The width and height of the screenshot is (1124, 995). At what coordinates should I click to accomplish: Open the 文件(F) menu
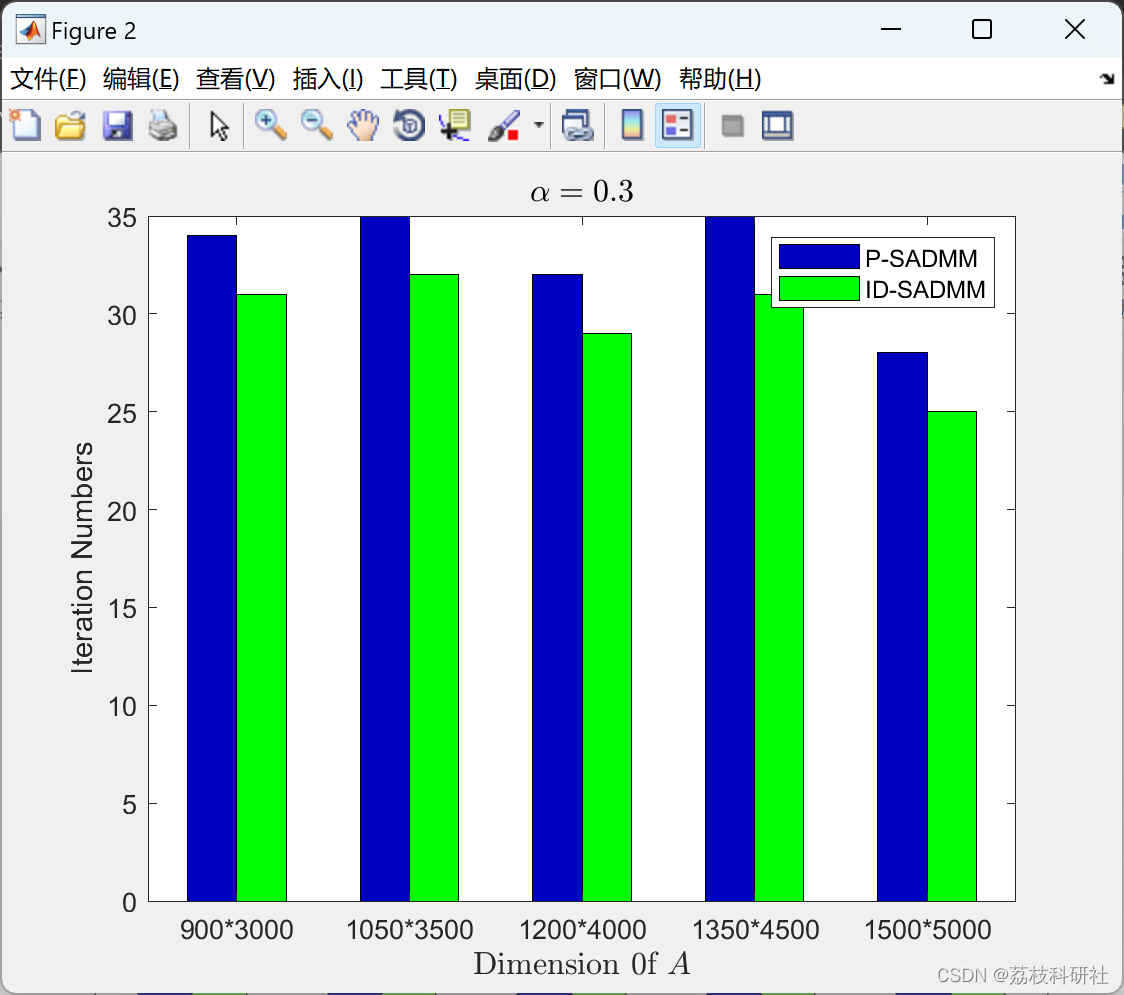[48, 79]
